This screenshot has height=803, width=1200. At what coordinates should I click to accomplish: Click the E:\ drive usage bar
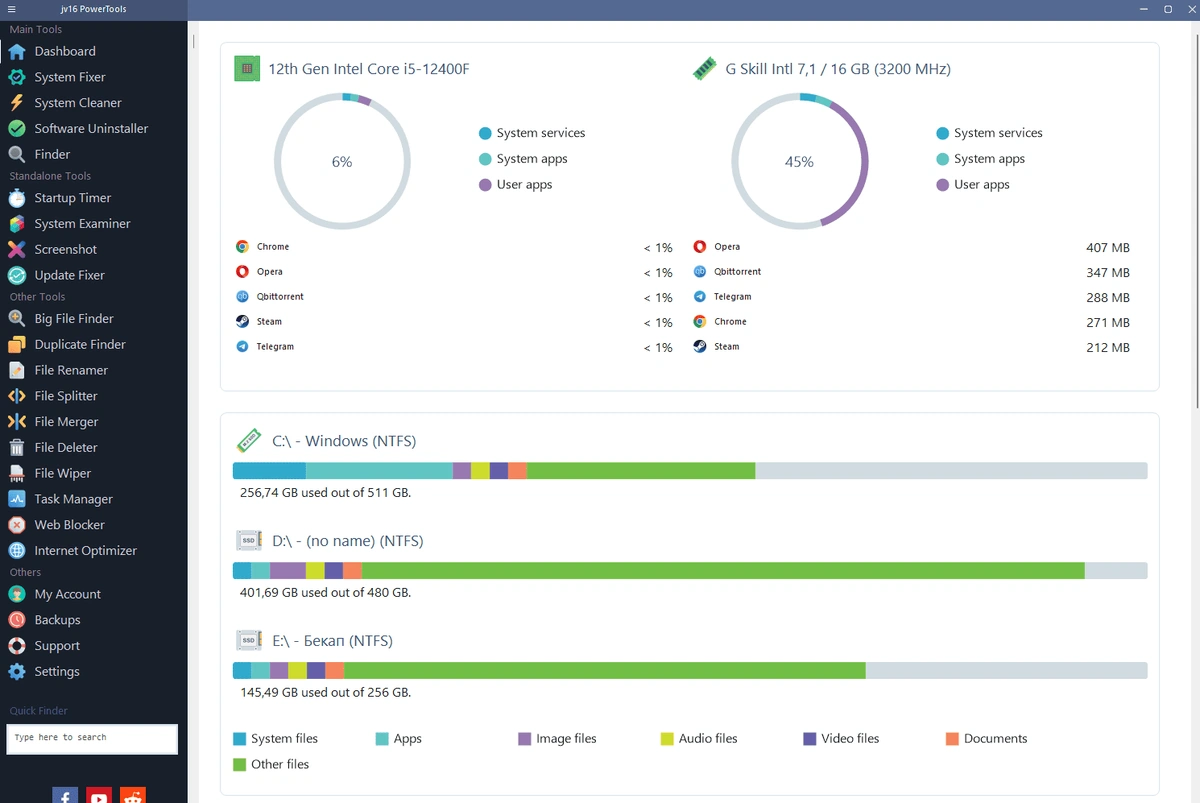(x=690, y=671)
